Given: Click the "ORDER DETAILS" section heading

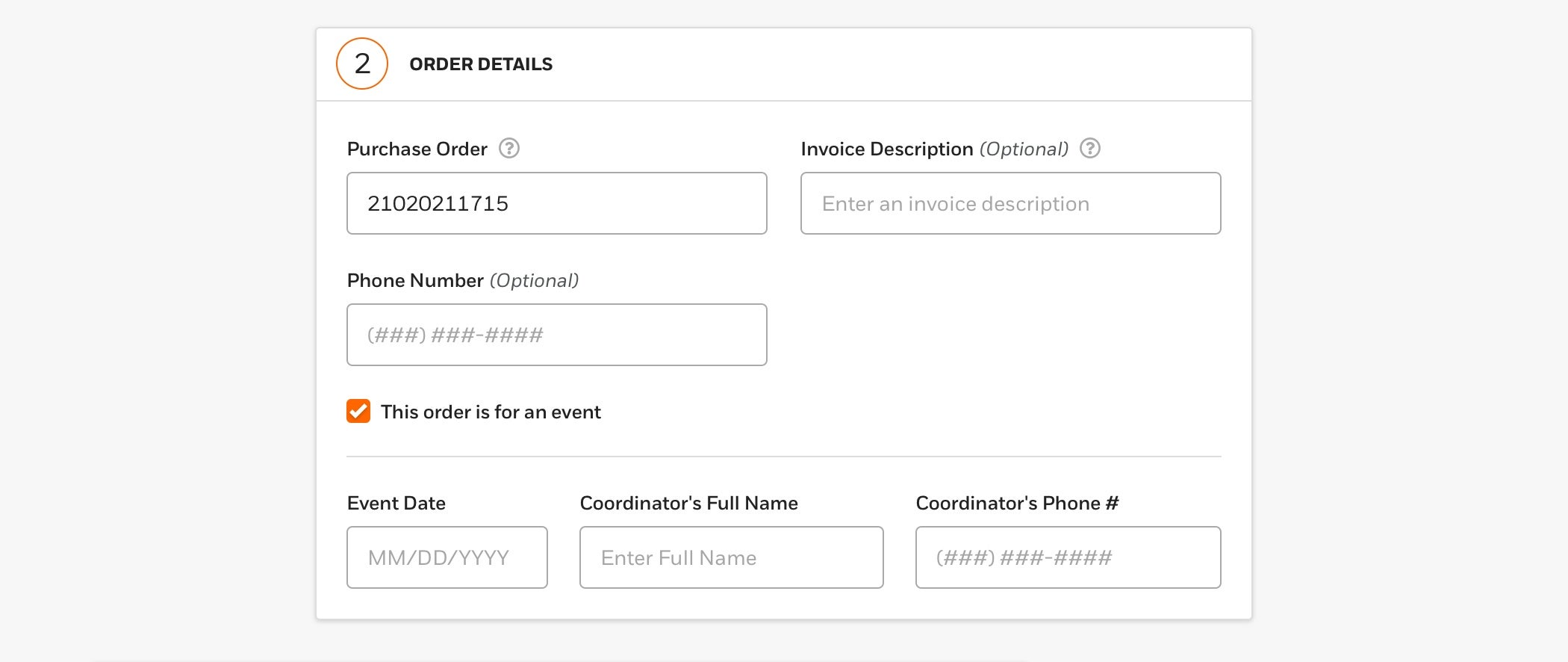Looking at the screenshot, I should tap(481, 64).
